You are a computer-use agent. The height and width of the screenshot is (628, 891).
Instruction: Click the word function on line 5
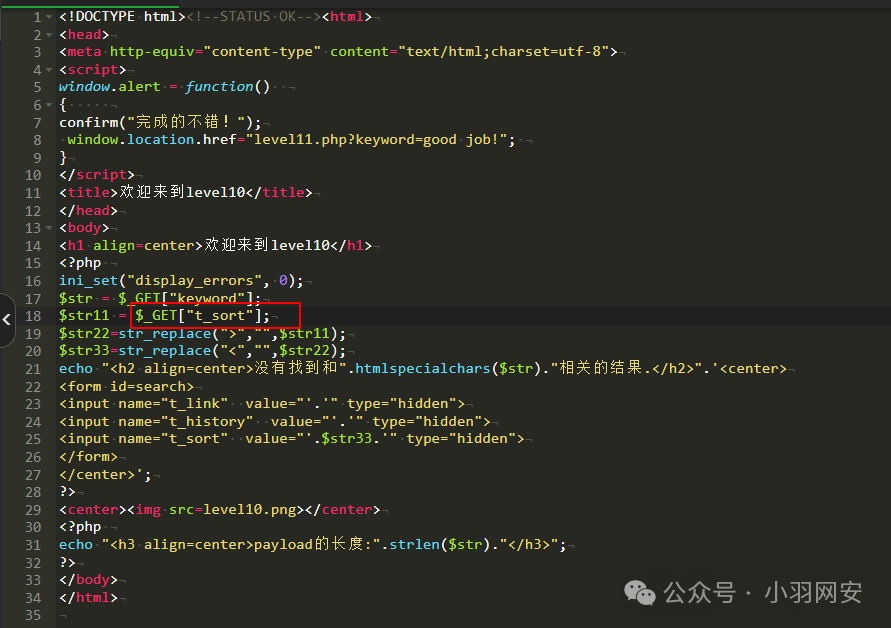tap(219, 86)
